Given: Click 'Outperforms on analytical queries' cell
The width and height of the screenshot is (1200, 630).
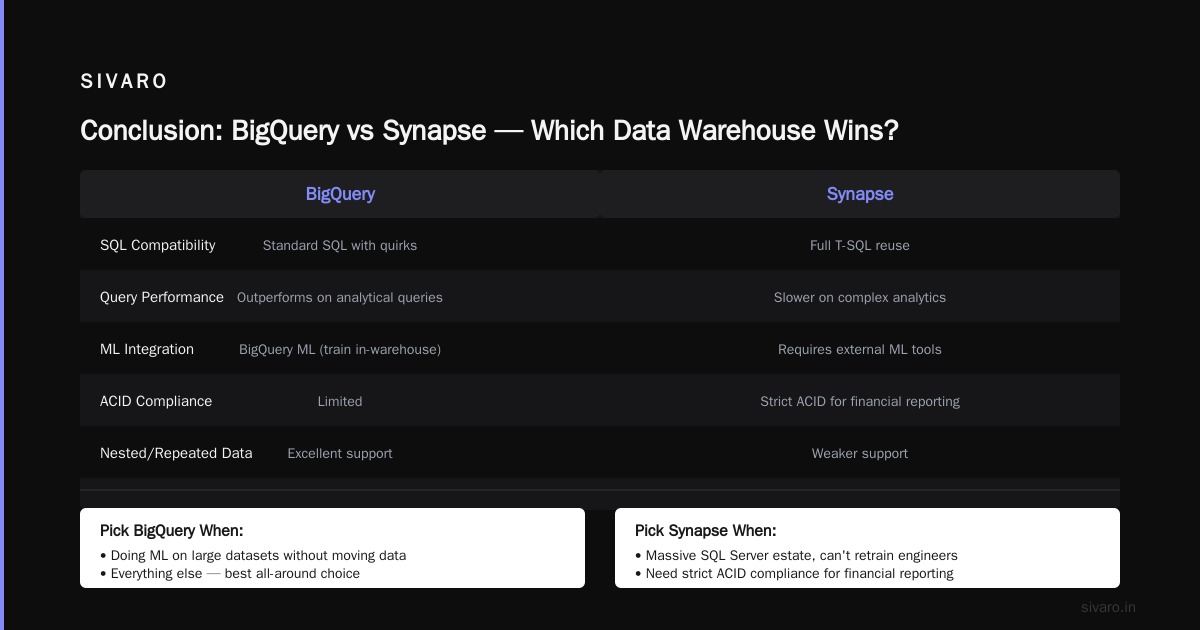Looking at the screenshot, I should 340,297.
